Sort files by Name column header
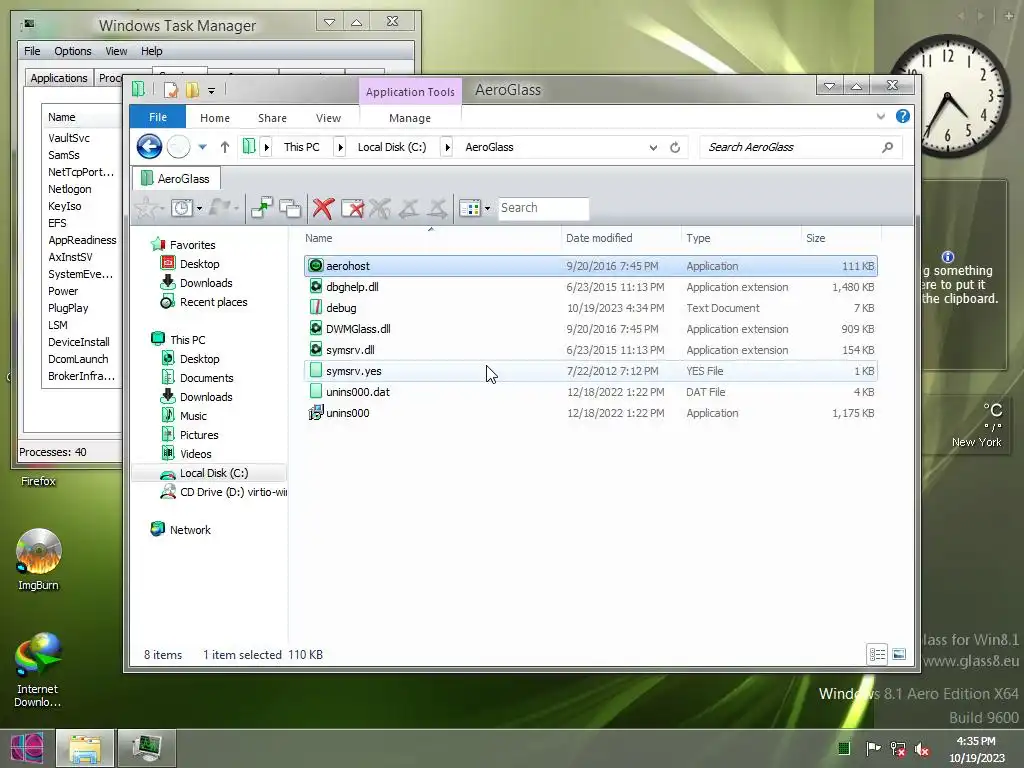 pyautogui.click(x=431, y=238)
